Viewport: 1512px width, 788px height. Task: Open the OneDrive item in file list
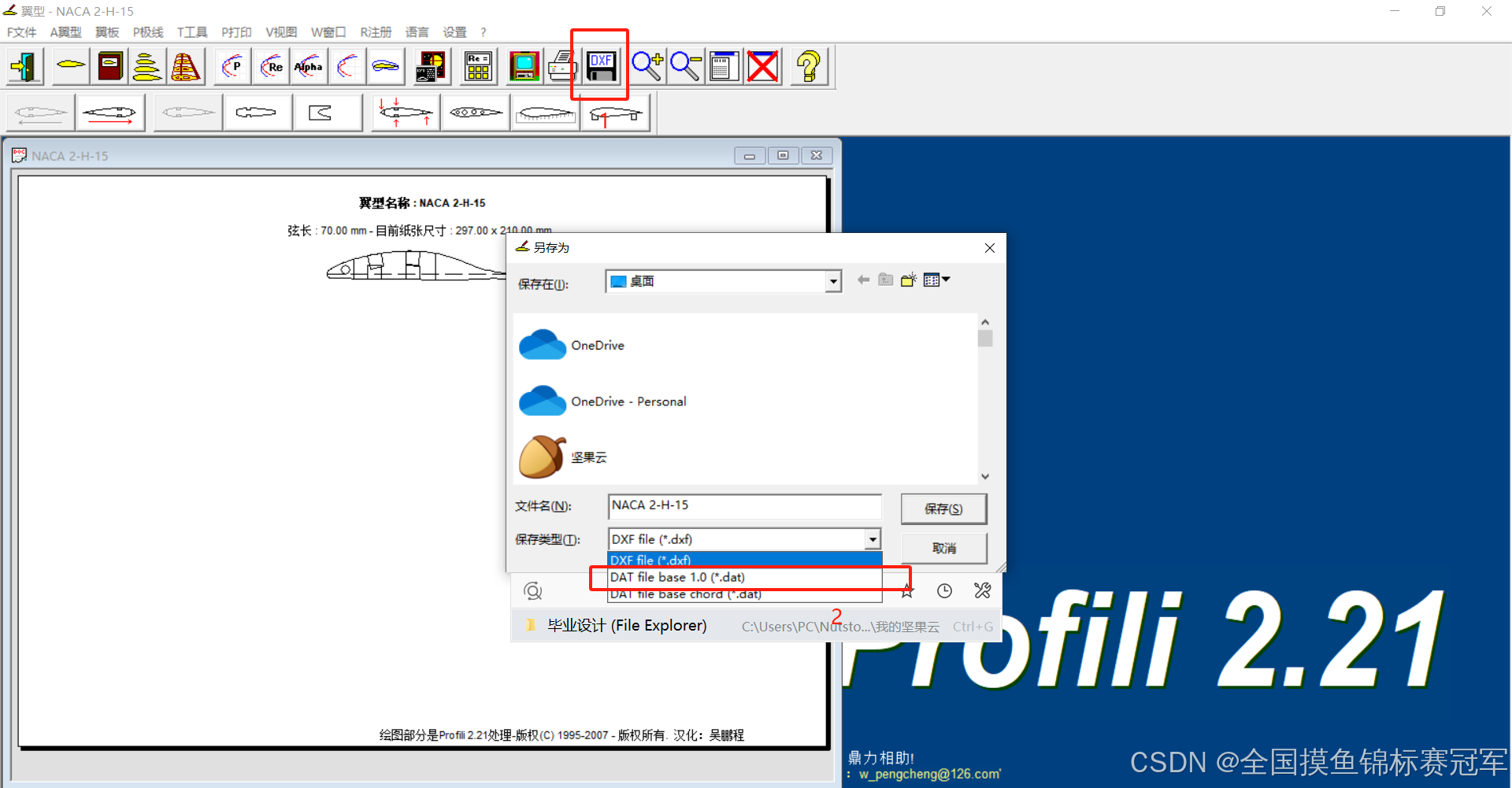click(x=573, y=345)
